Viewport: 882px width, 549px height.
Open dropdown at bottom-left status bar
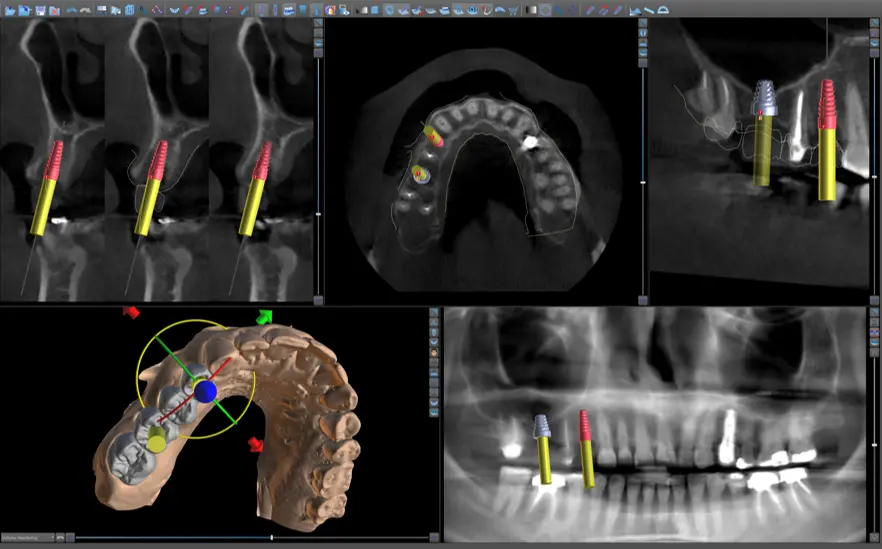(27, 538)
